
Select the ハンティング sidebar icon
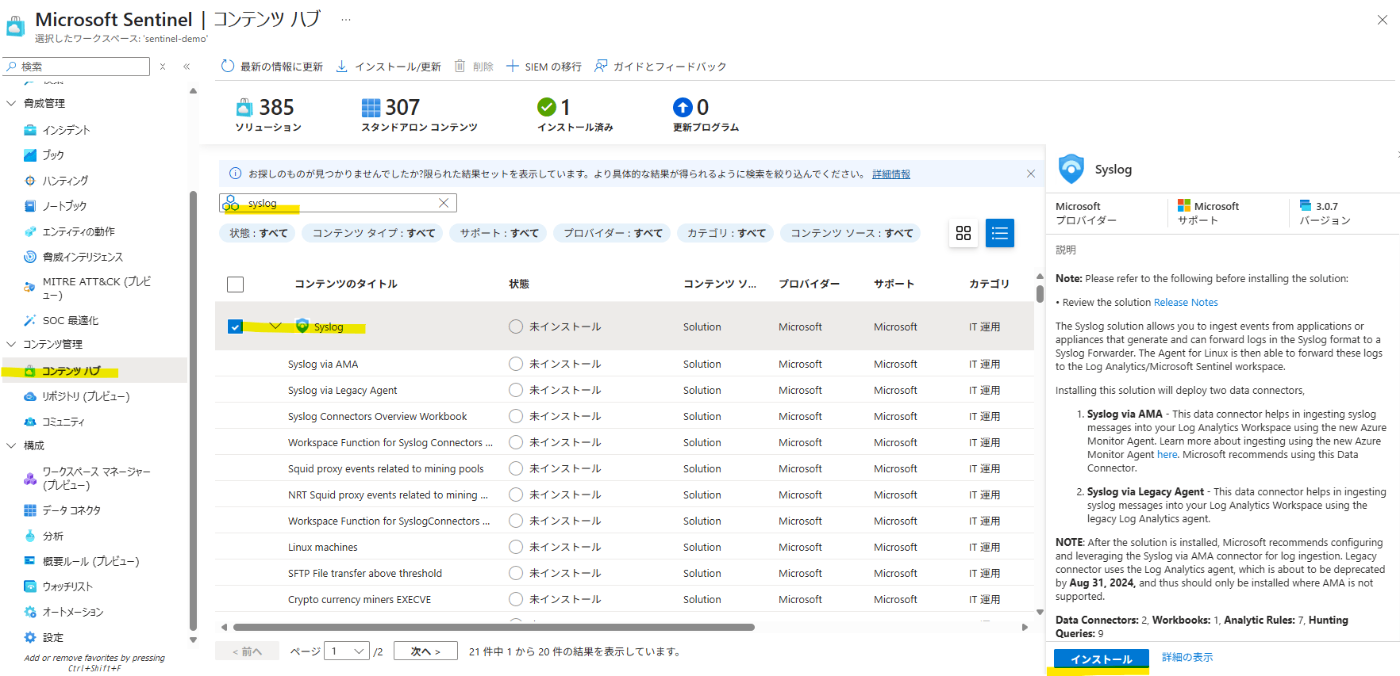click(30, 181)
